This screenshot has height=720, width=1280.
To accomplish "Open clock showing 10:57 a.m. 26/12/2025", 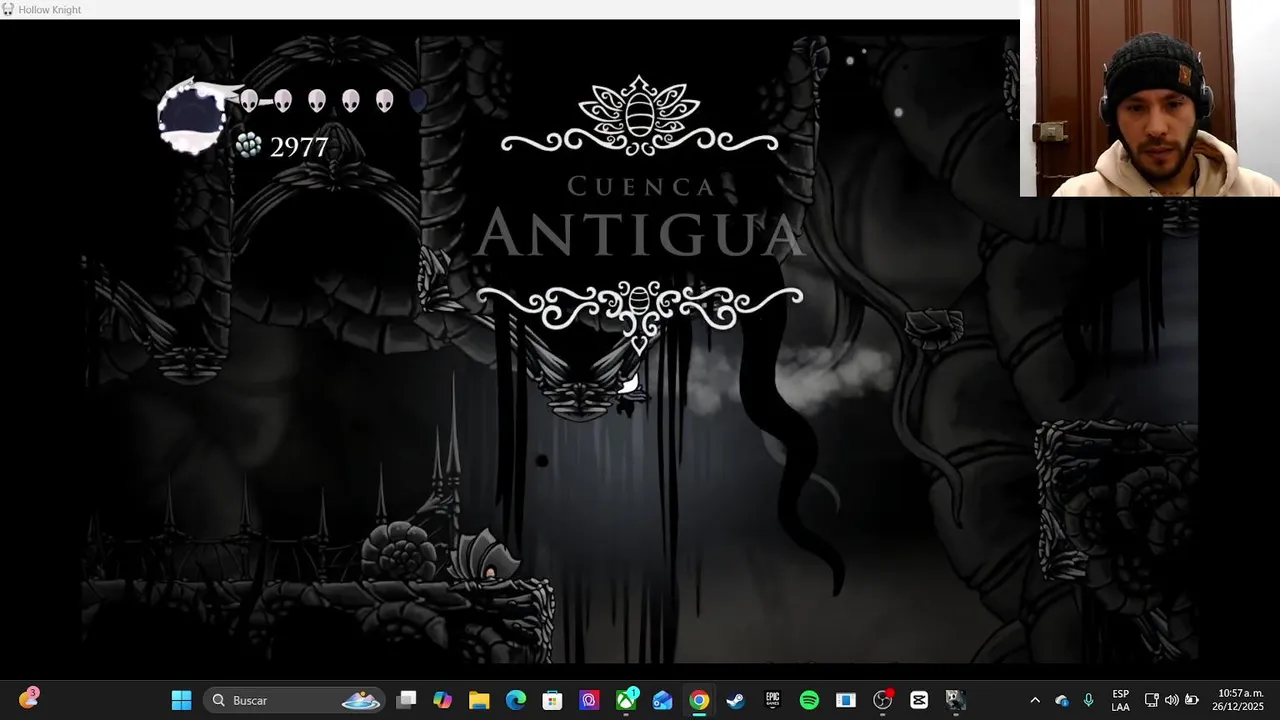I will 1240,700.
